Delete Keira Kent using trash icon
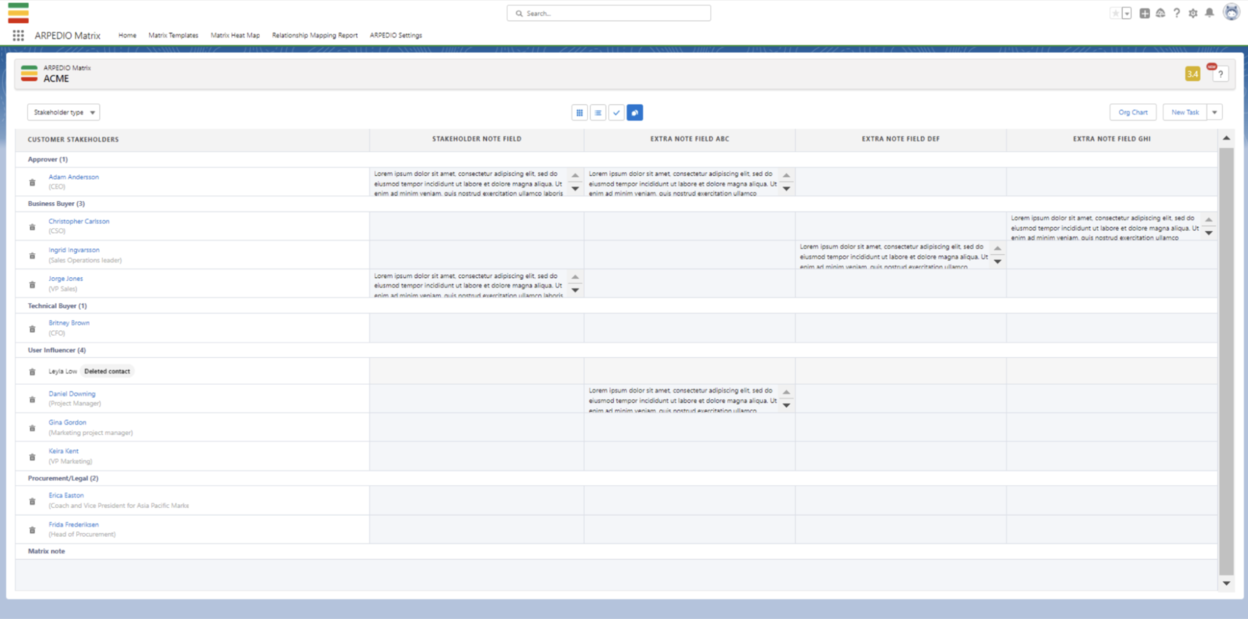The width and height of the screenshot is (1248, 619). click(x=32, y=456)
